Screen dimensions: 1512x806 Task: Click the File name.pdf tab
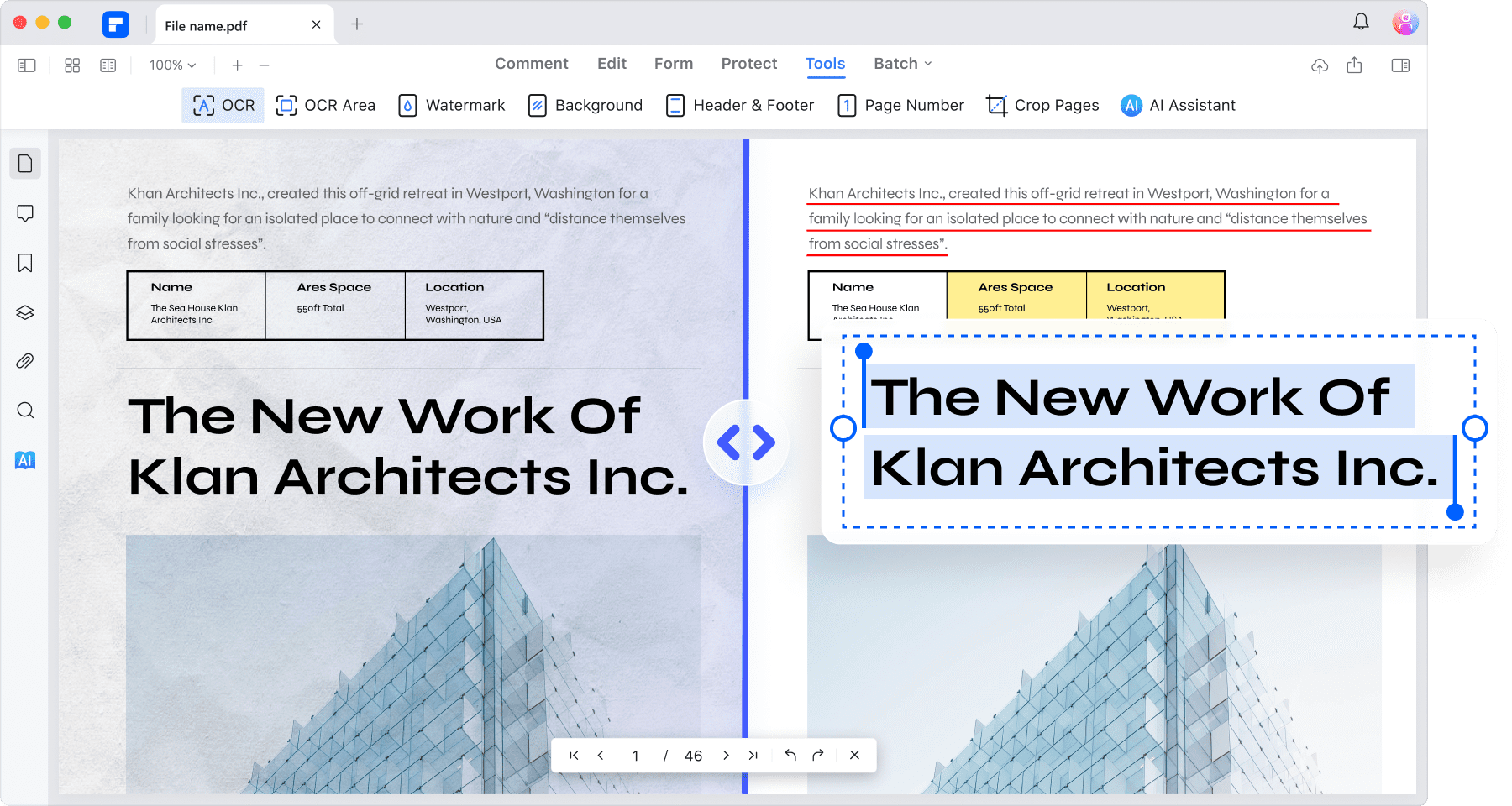(244, 25)
